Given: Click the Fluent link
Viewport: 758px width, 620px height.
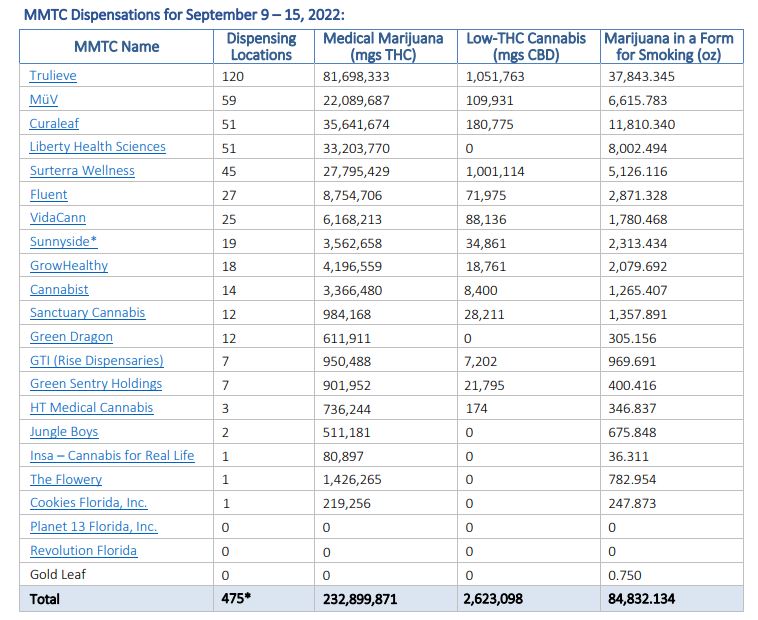Looking at the screenshot, I should tap(50, 195).
